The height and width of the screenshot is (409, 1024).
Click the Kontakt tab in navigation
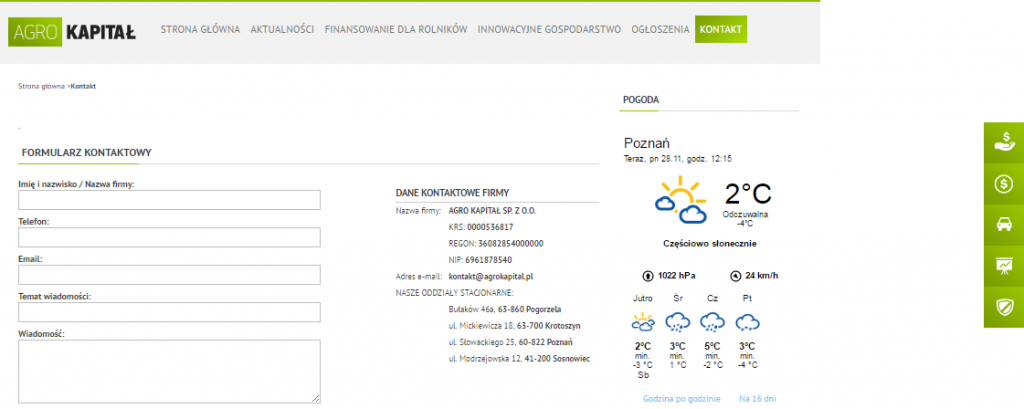tap(721, 30)
